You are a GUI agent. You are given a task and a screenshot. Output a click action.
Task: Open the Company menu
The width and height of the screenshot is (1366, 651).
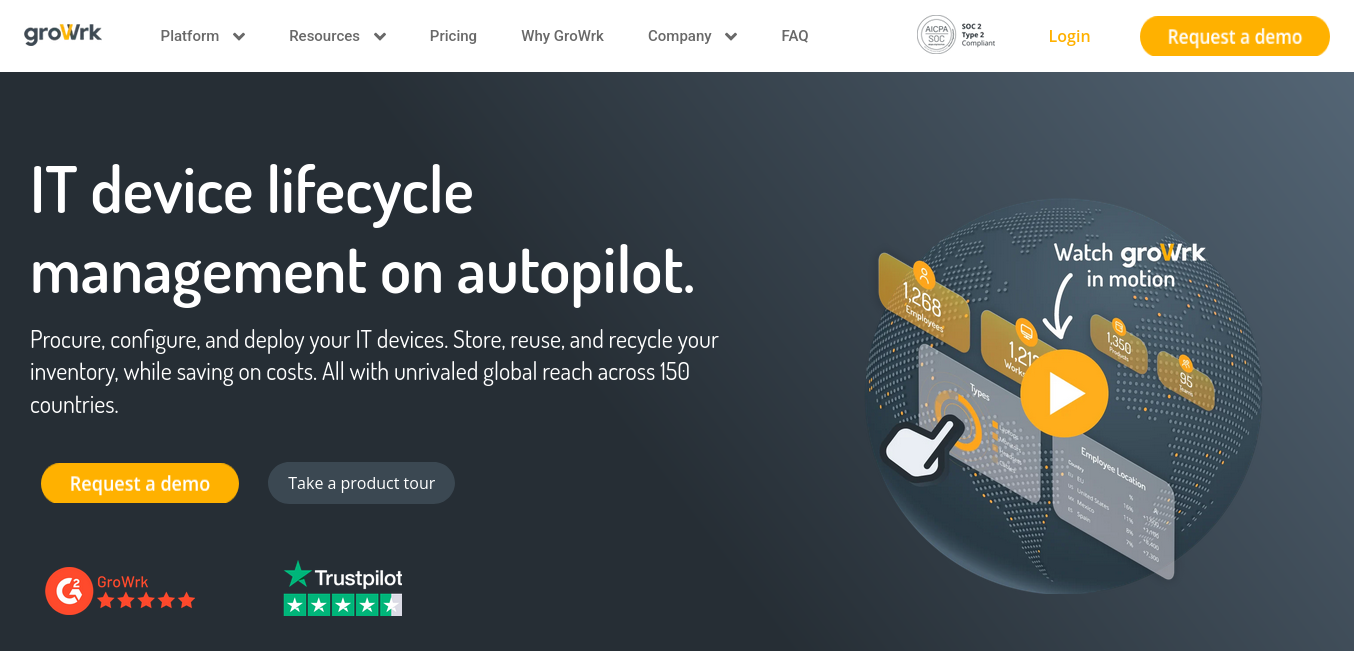pos(680,36)
